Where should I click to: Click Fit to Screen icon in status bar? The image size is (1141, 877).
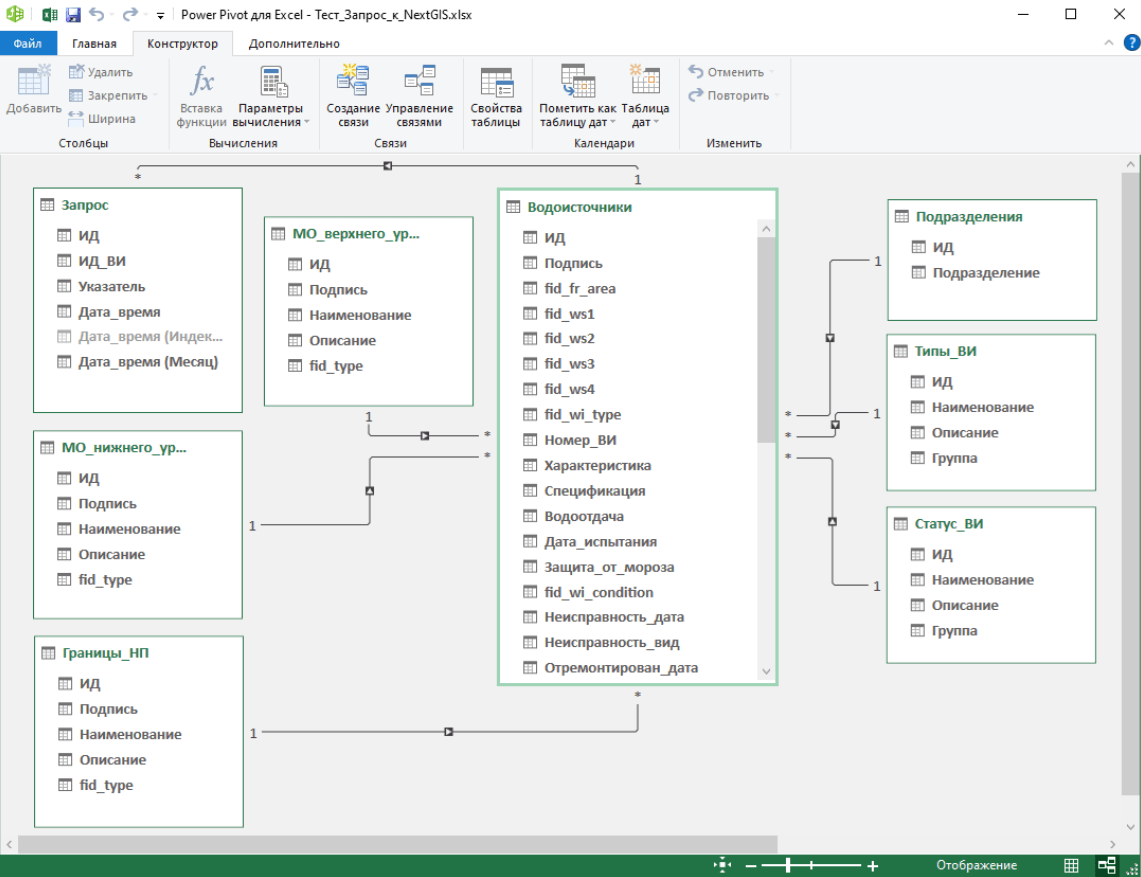point(723,865)
